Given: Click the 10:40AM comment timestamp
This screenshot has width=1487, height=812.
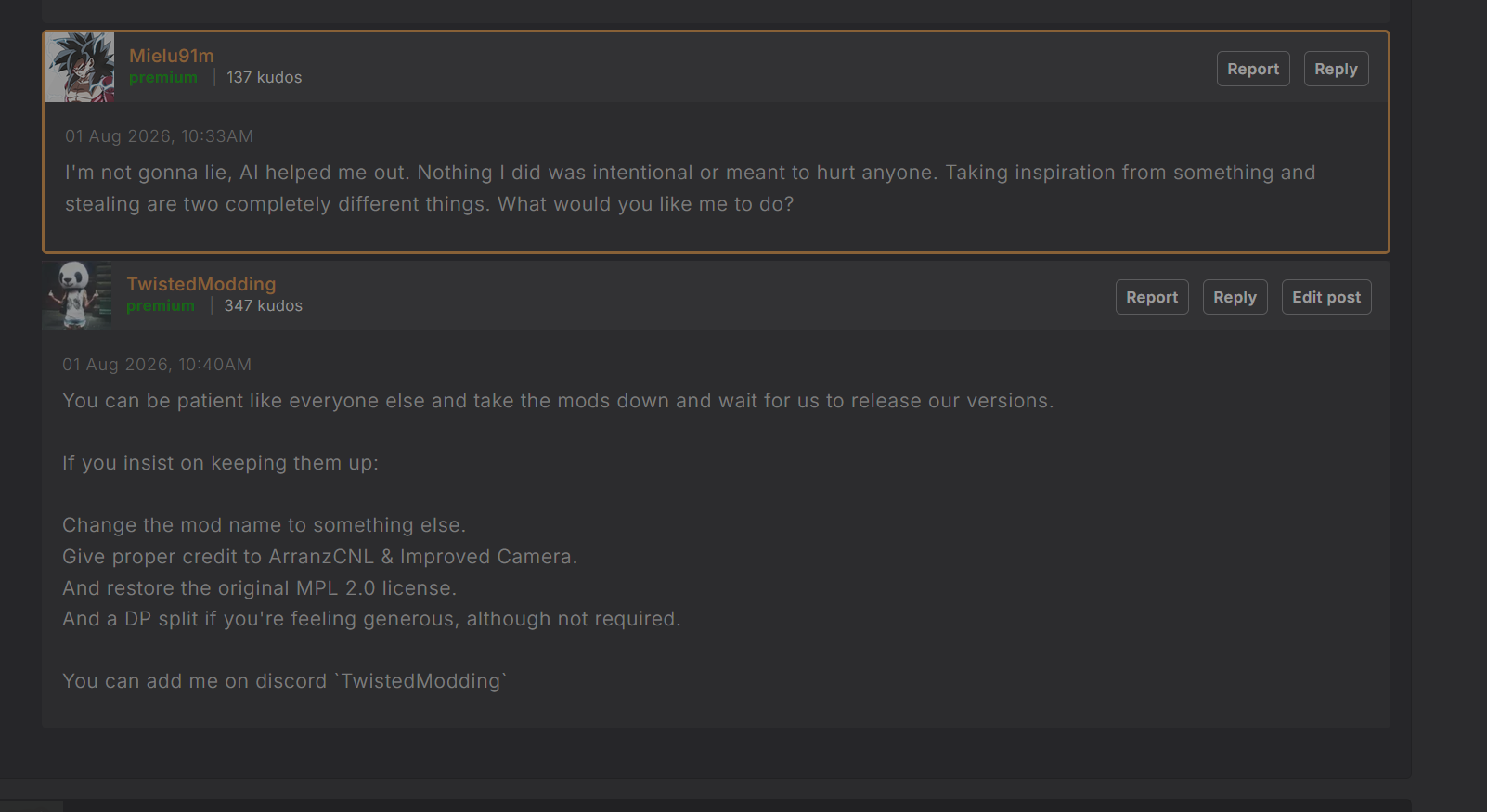Looking at the screenshot, I should pyautogui.click(x=157, y=365).
